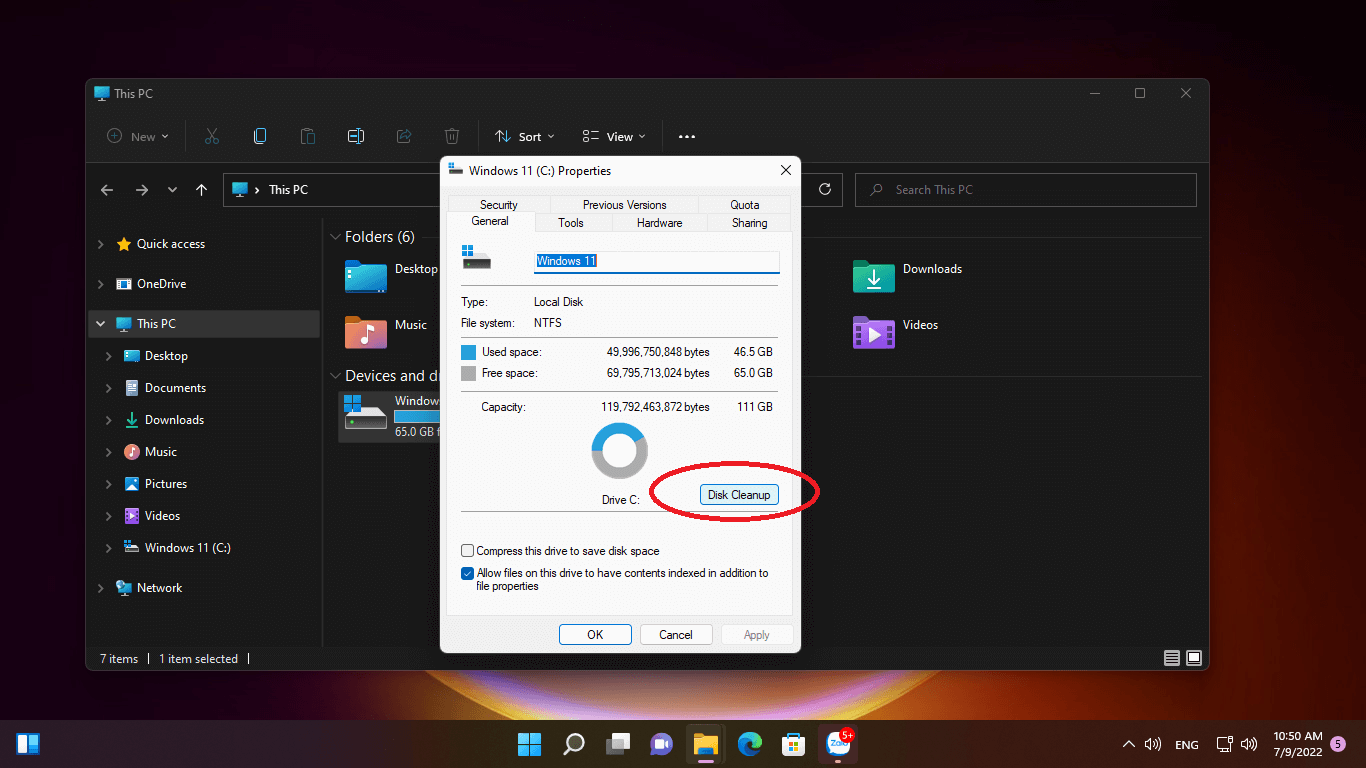The height and width of the screenshot is (768, 1366).
Task: Open taskbar Search
Action: [x=574, y=744]
